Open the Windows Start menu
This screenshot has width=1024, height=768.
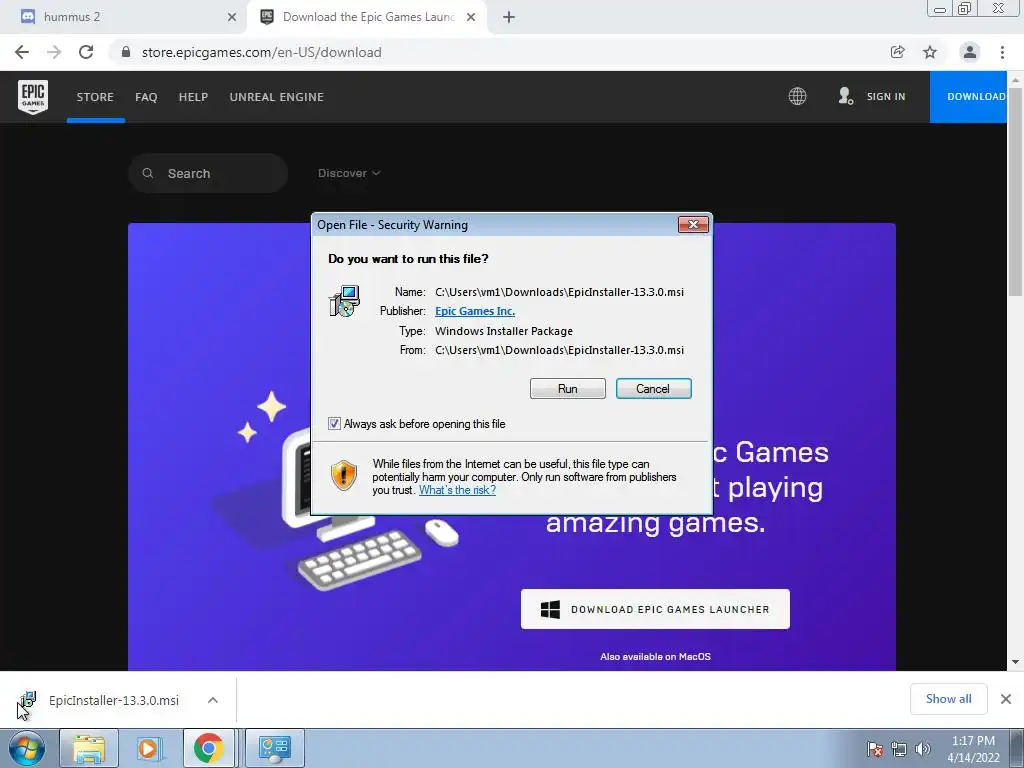click(27, 748)
